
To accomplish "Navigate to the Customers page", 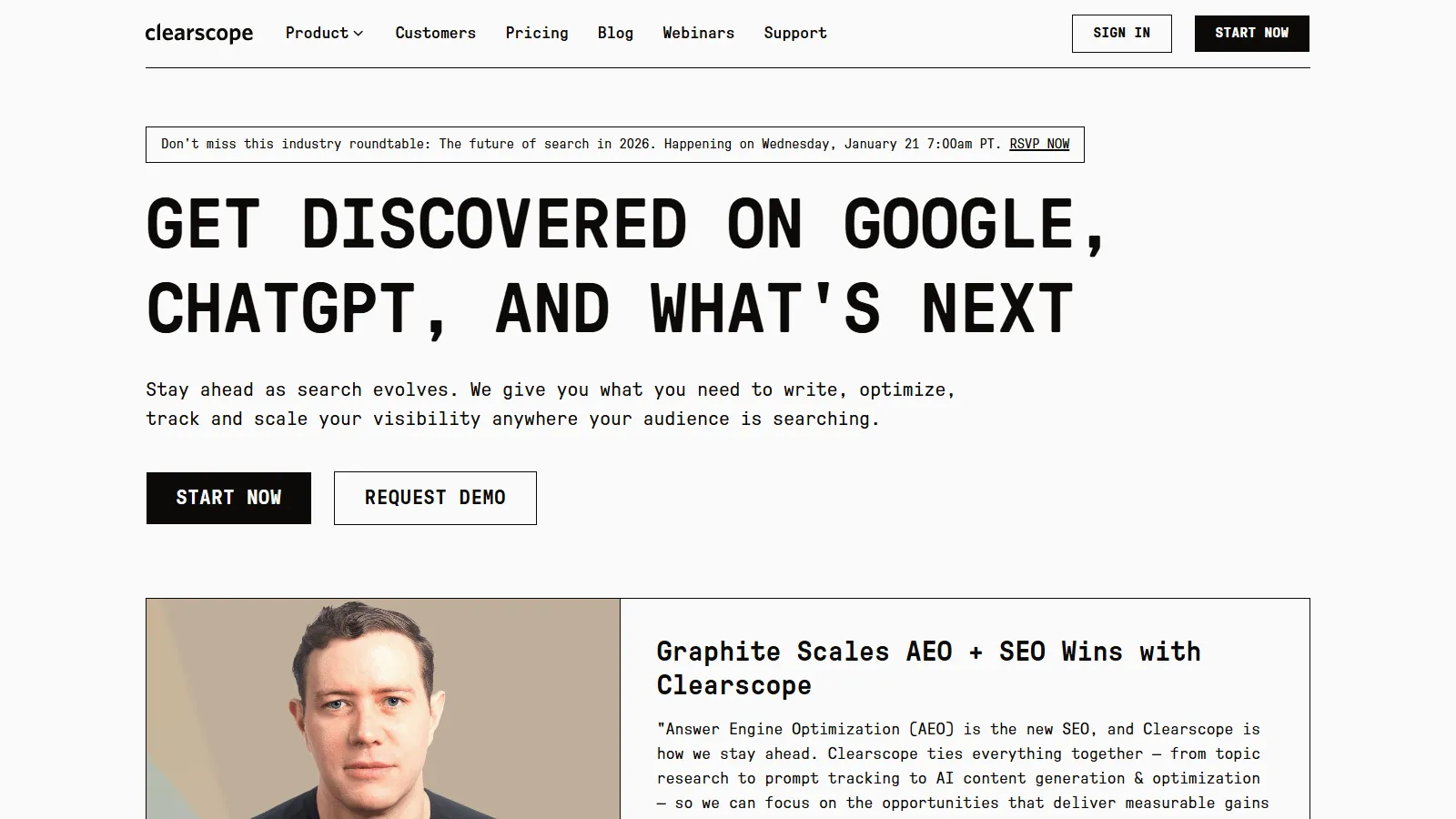I will click(435, 33).
